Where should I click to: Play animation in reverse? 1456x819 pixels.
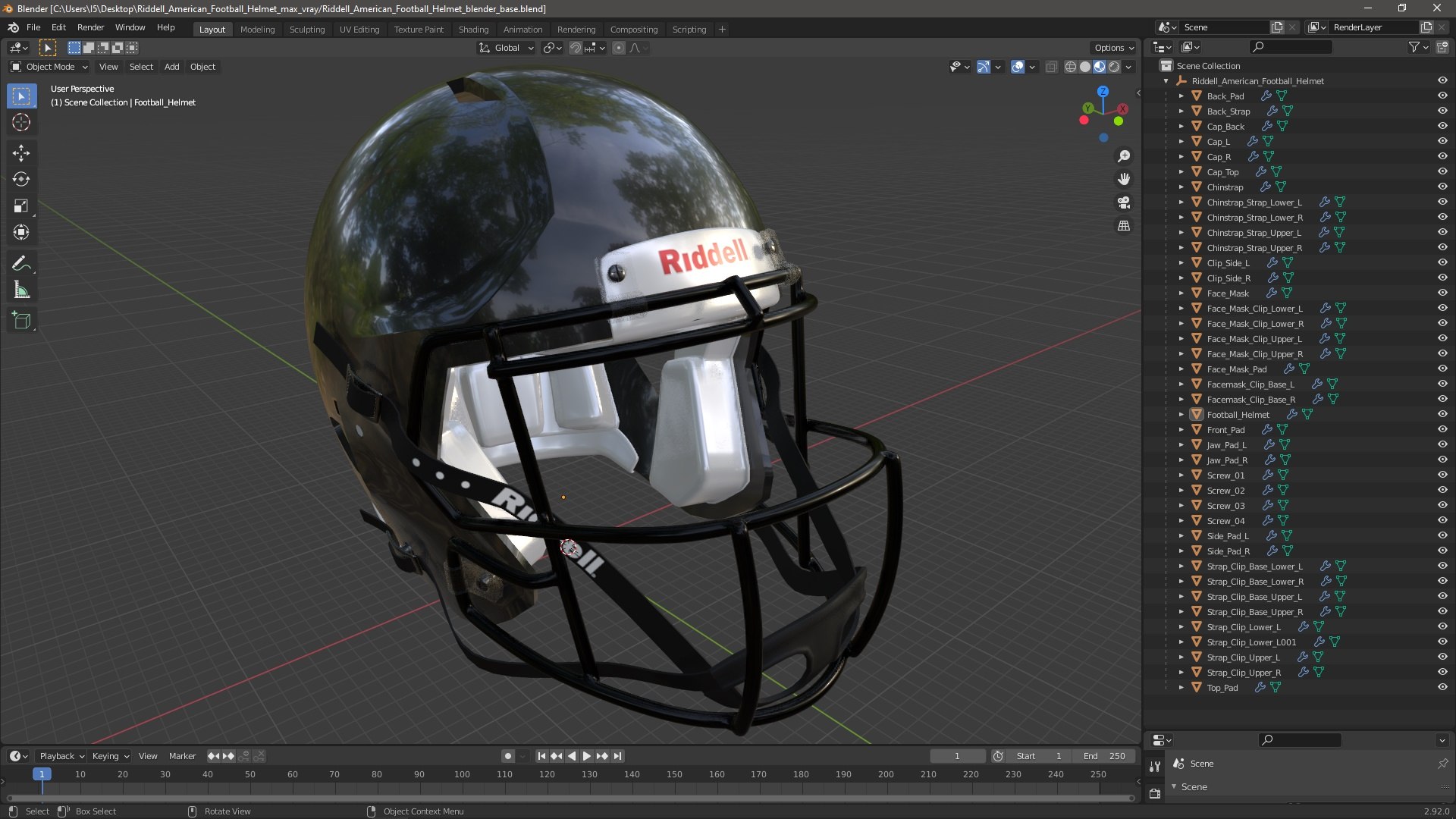tap(572, 756)
